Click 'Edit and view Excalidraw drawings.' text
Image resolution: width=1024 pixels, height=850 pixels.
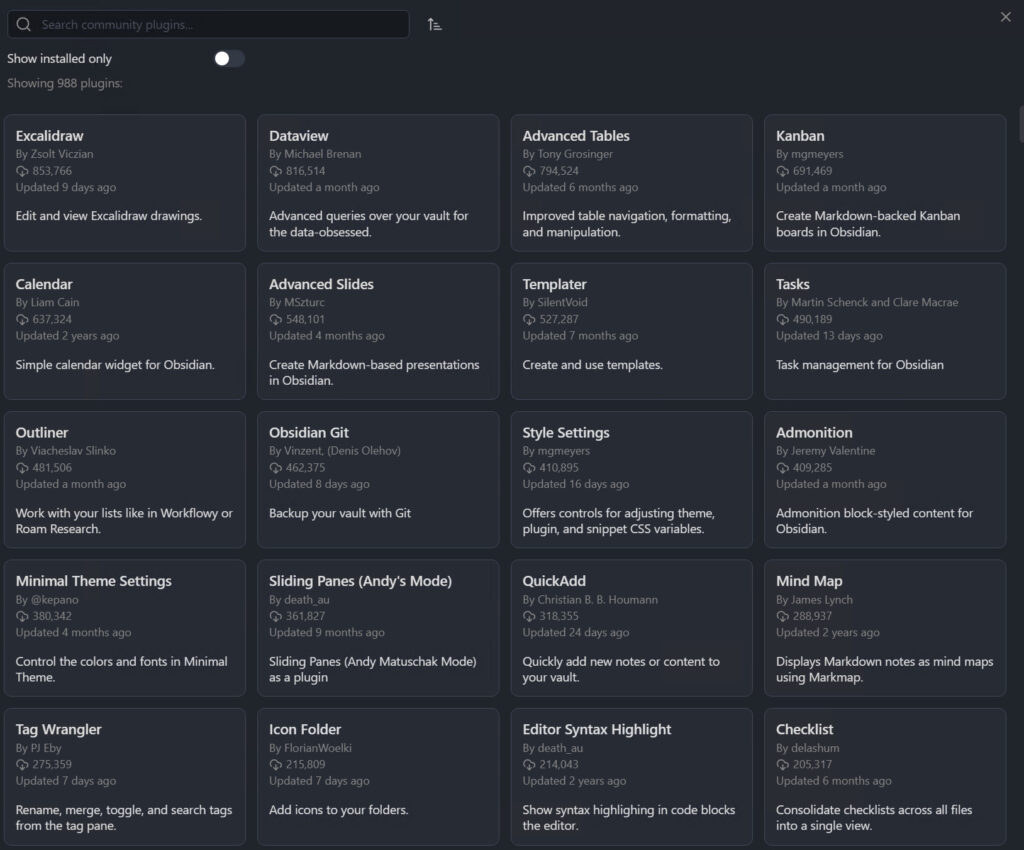pos(108,216)
